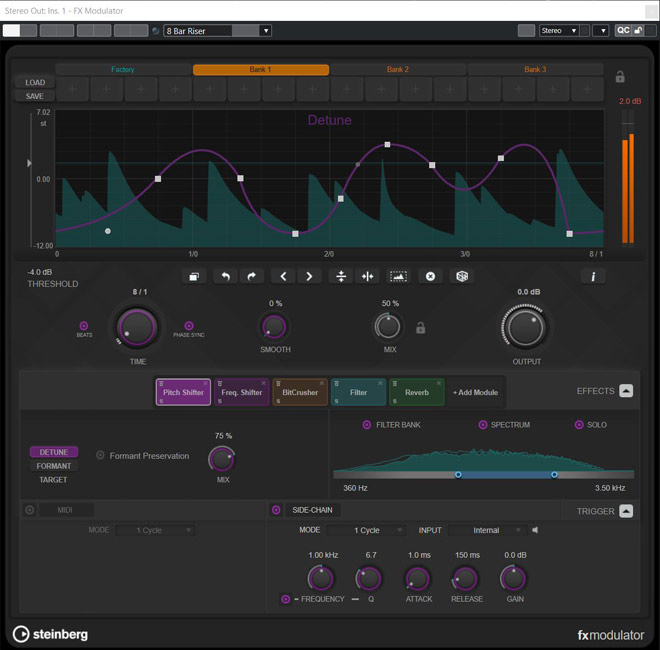
Task: Remove the Freq. Shifter module with its X
Action: click(x=263, y=383)
